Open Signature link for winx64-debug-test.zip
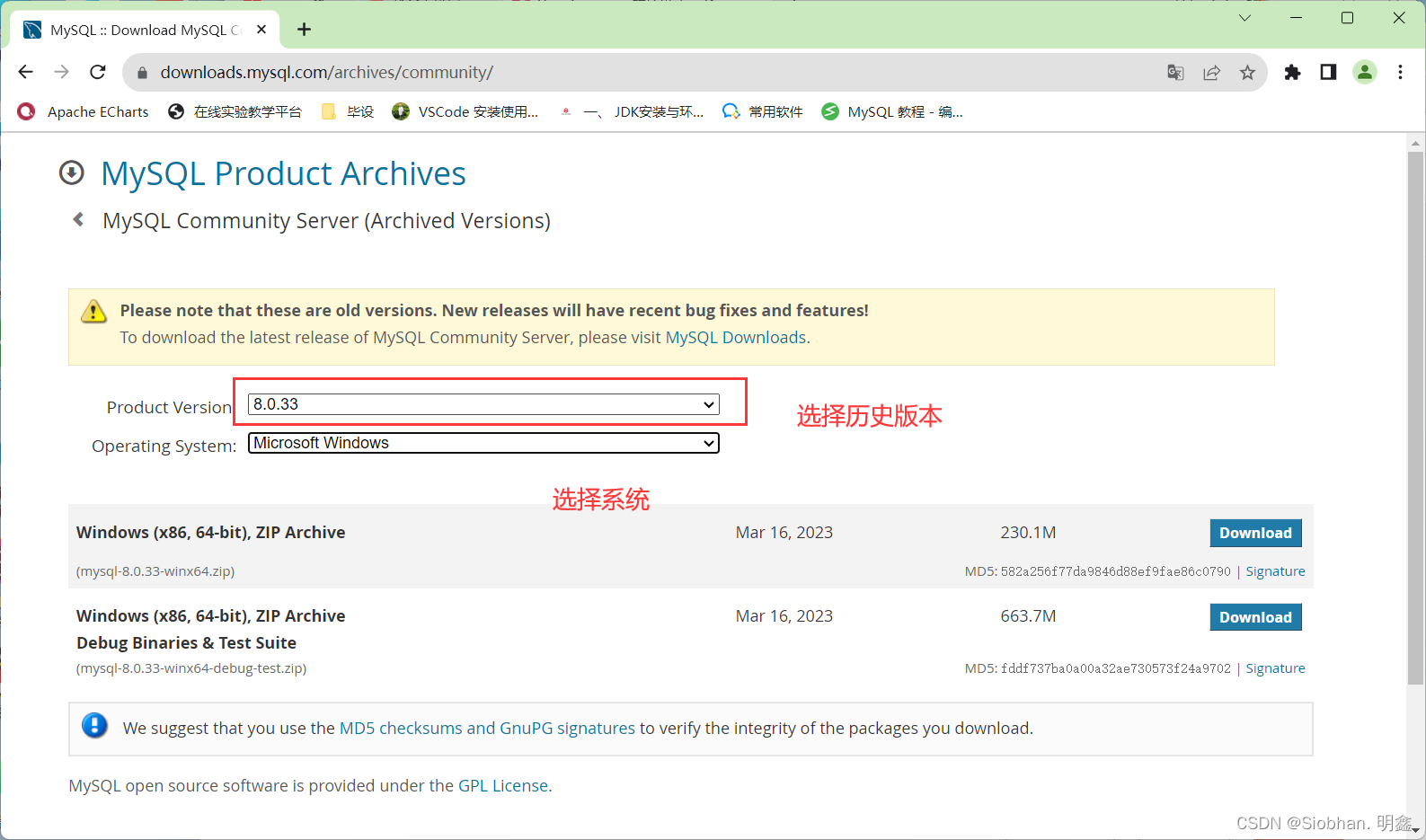The width and height of the screenshot is (1426, 840). coord(1275,668)
